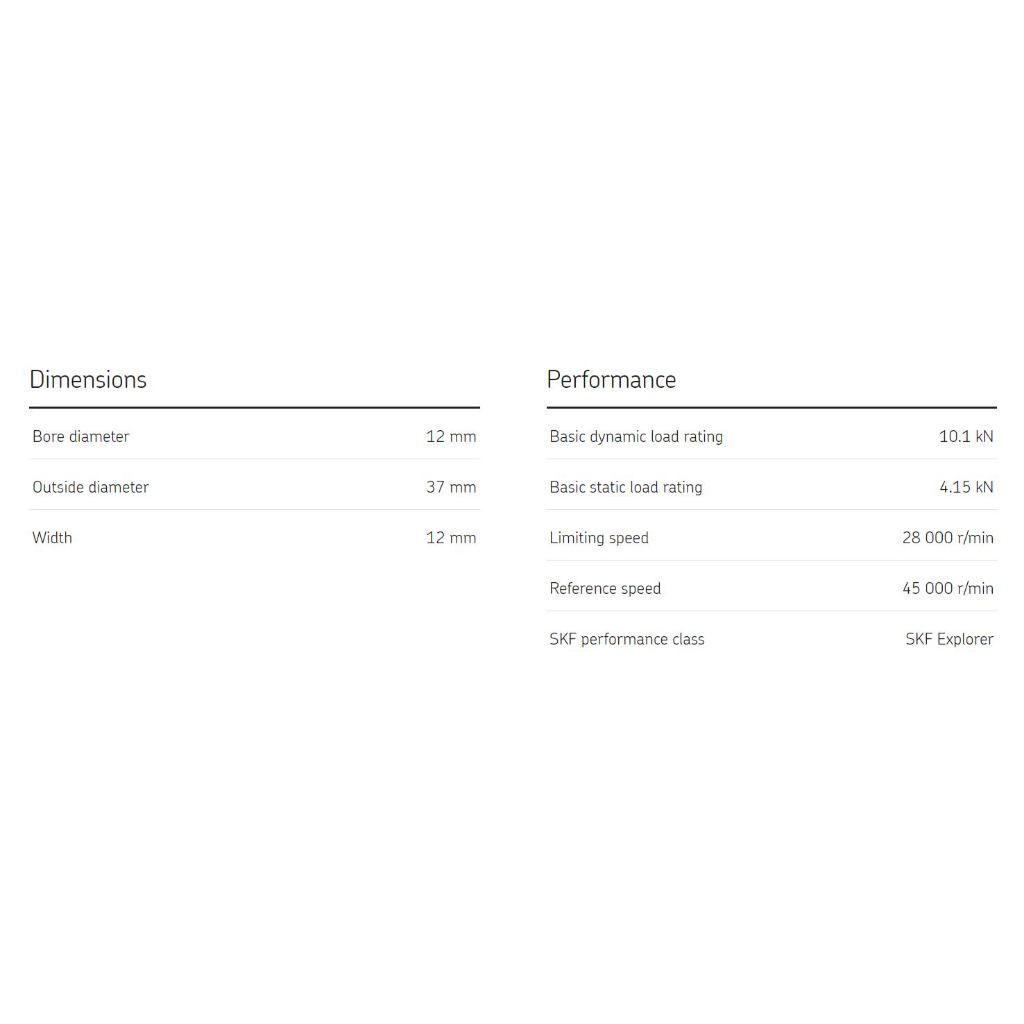
Task: Select the 10.1 kN value
Action: point(966,437)
